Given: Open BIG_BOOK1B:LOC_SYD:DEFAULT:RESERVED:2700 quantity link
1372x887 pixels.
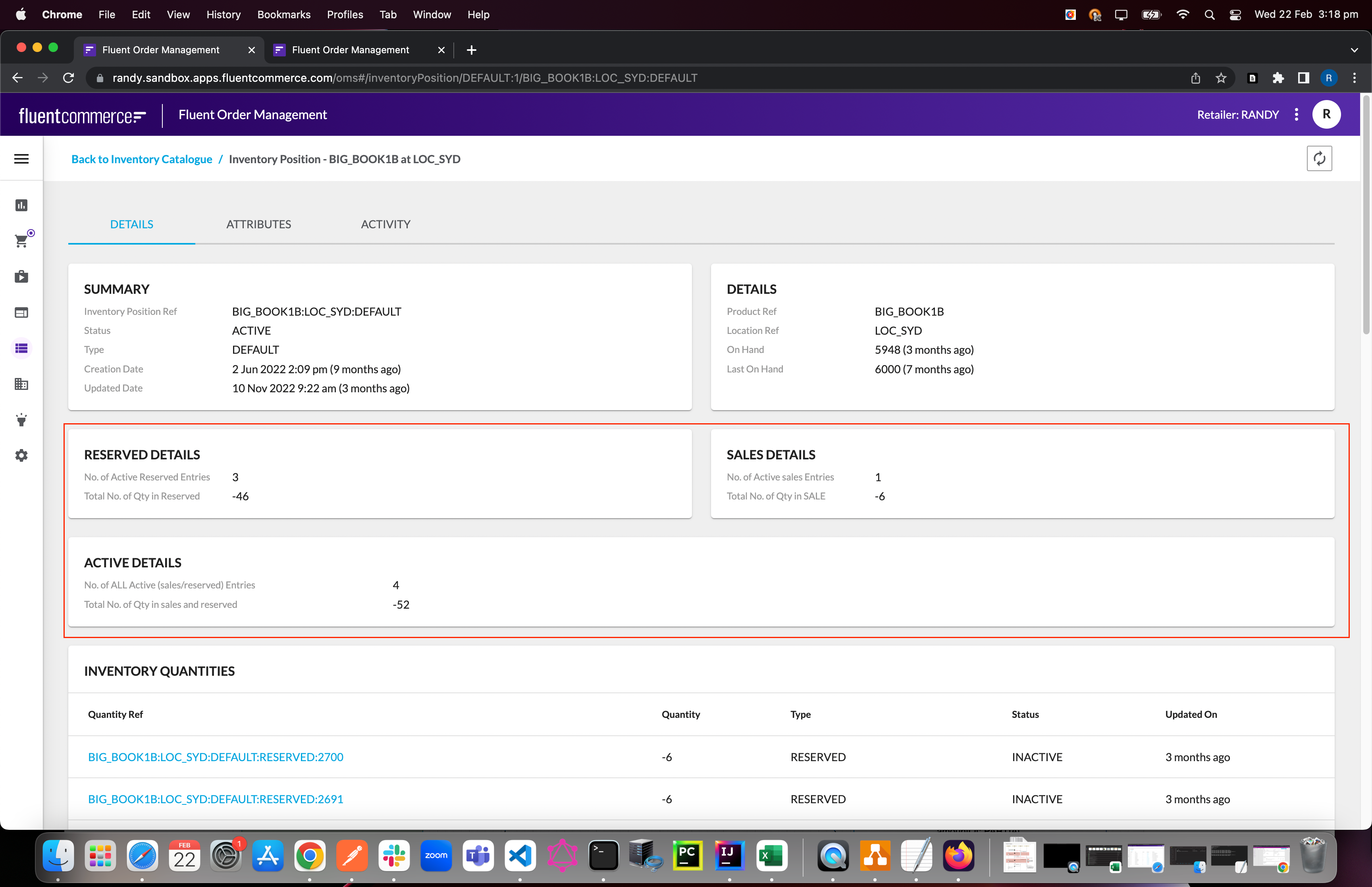Looking at the screenshot, I should coord(215,757).
